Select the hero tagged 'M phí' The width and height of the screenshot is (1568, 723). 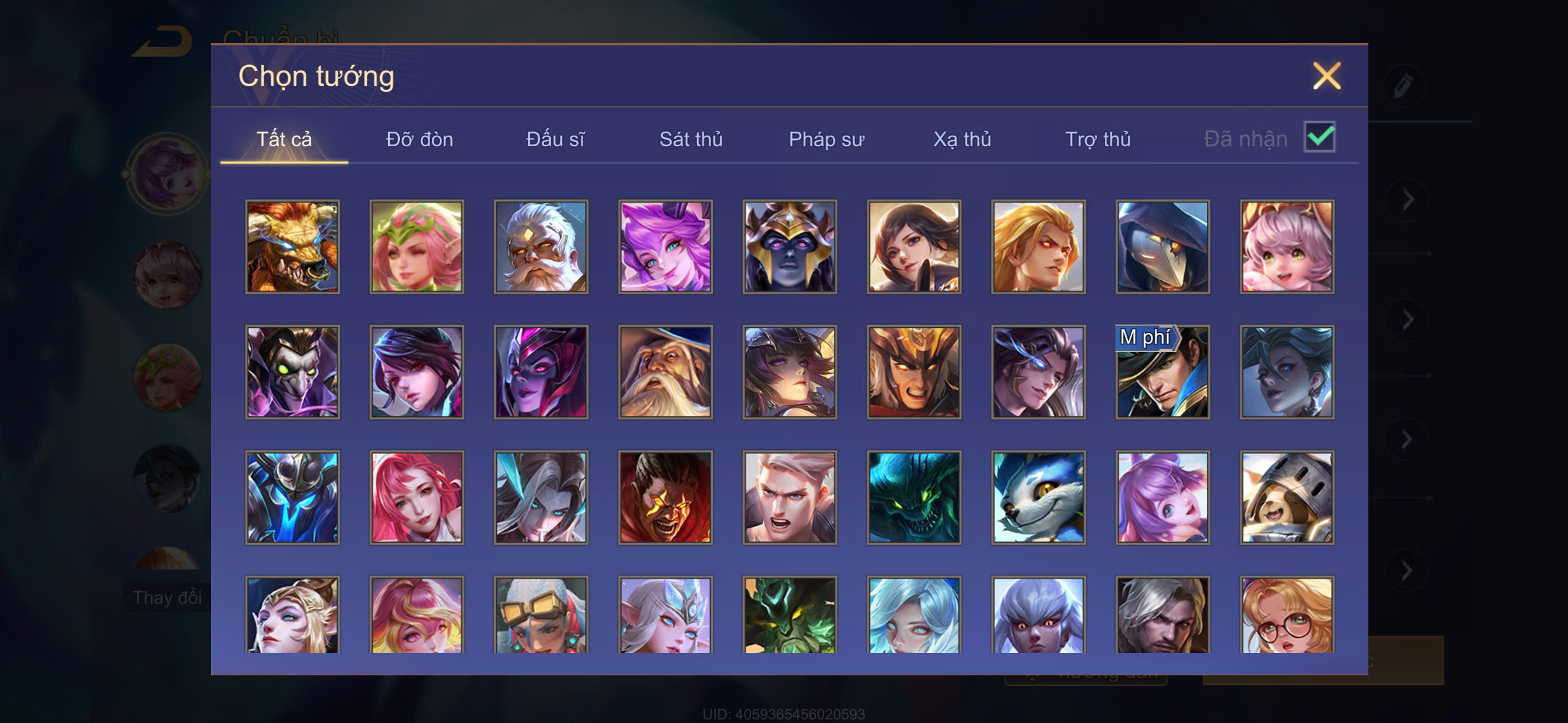1163,372
